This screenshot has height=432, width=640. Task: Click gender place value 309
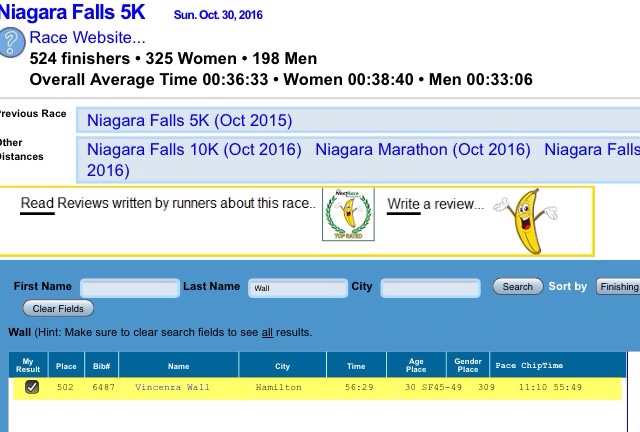[487, 387]
